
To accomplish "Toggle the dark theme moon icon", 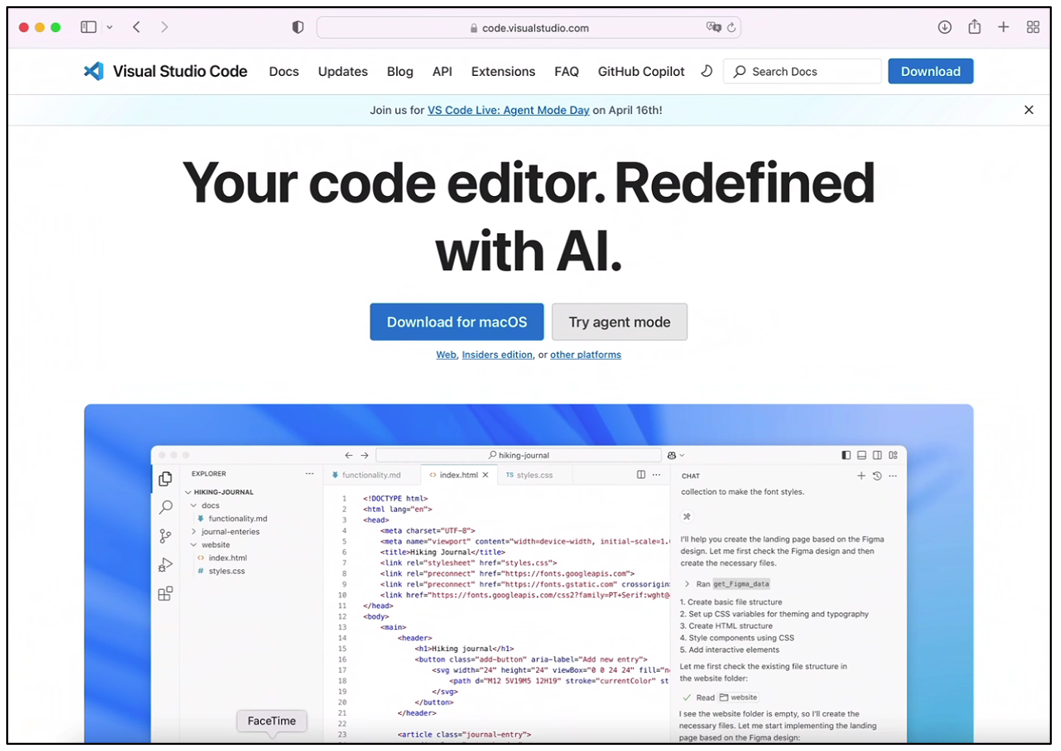I will click(x=706, y=71).
